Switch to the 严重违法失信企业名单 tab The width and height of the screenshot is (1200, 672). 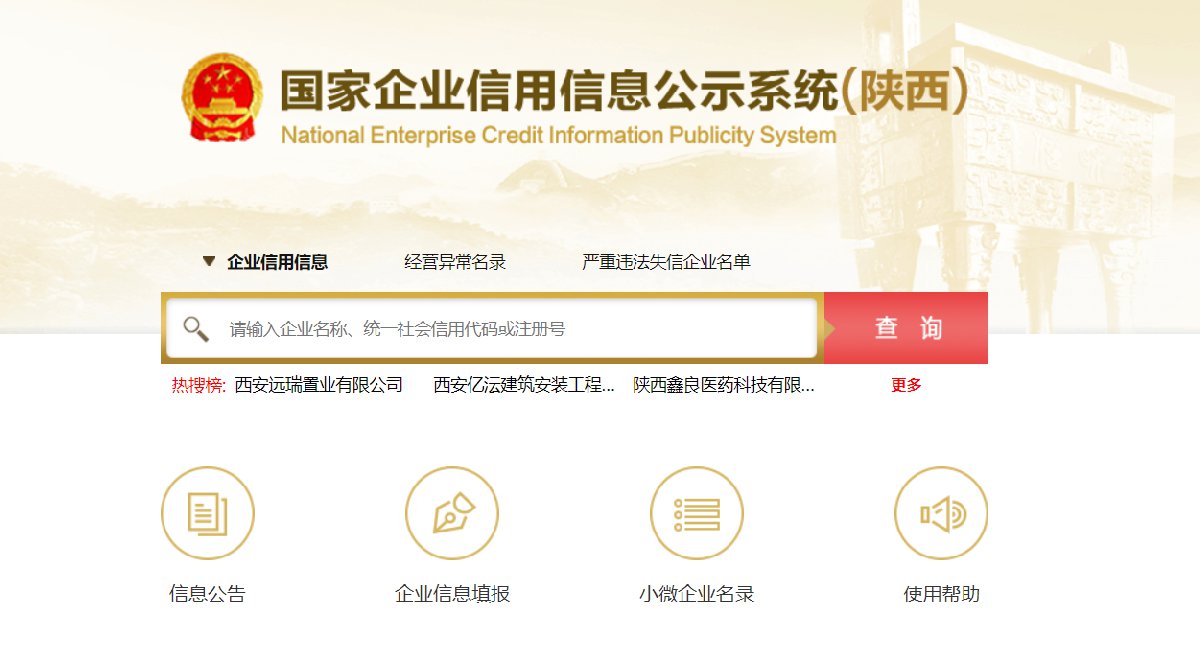663,261
